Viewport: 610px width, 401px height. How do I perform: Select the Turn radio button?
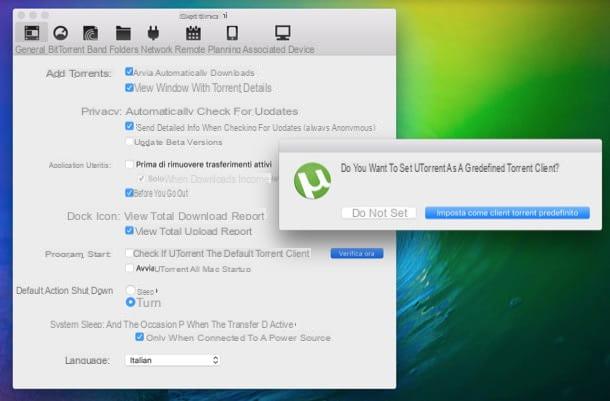[x=130, y=302]
